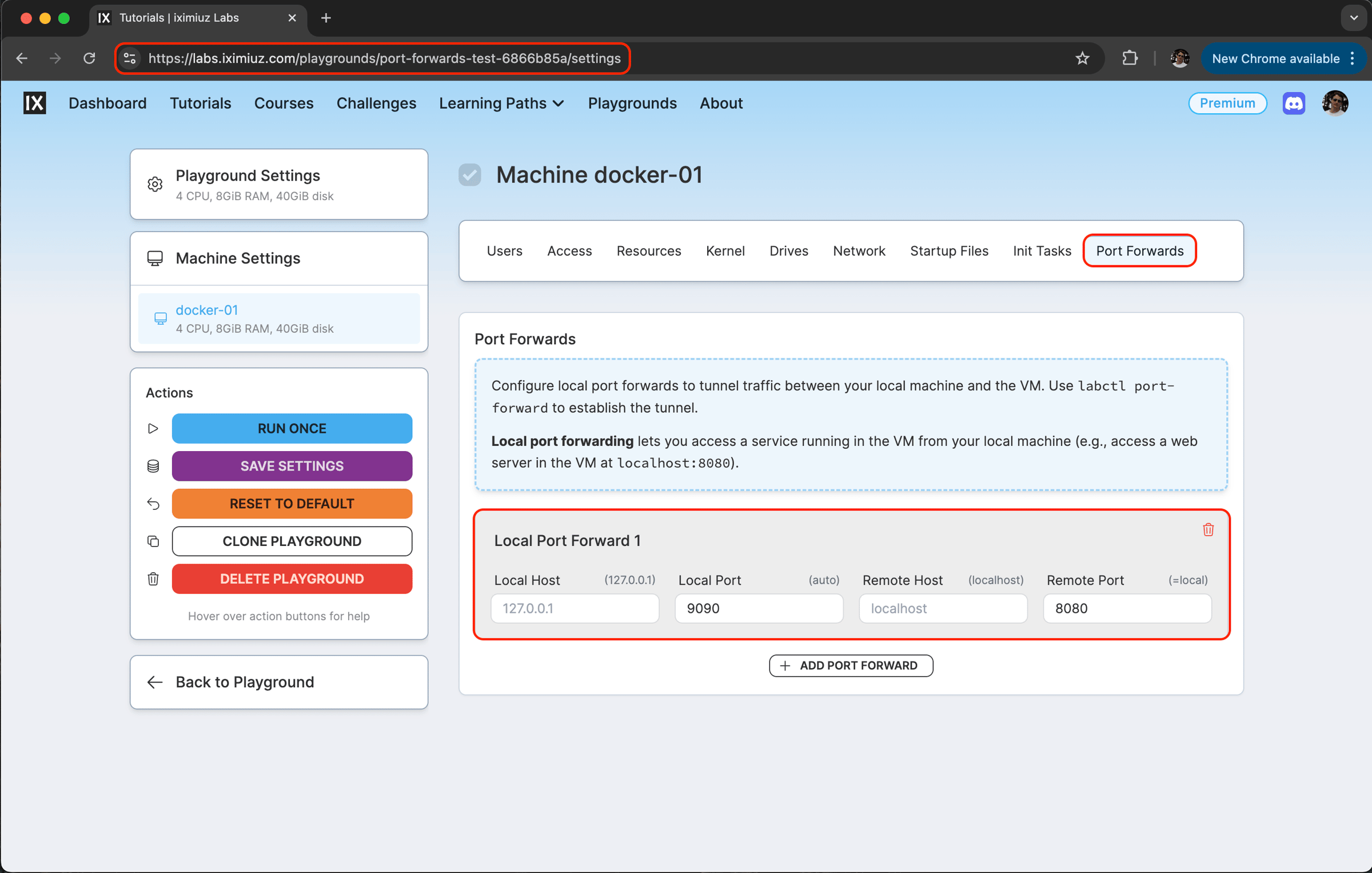Click the red trash icon for Local Port Forward 1
1372x873 pixels.
tap(1207, 529)
